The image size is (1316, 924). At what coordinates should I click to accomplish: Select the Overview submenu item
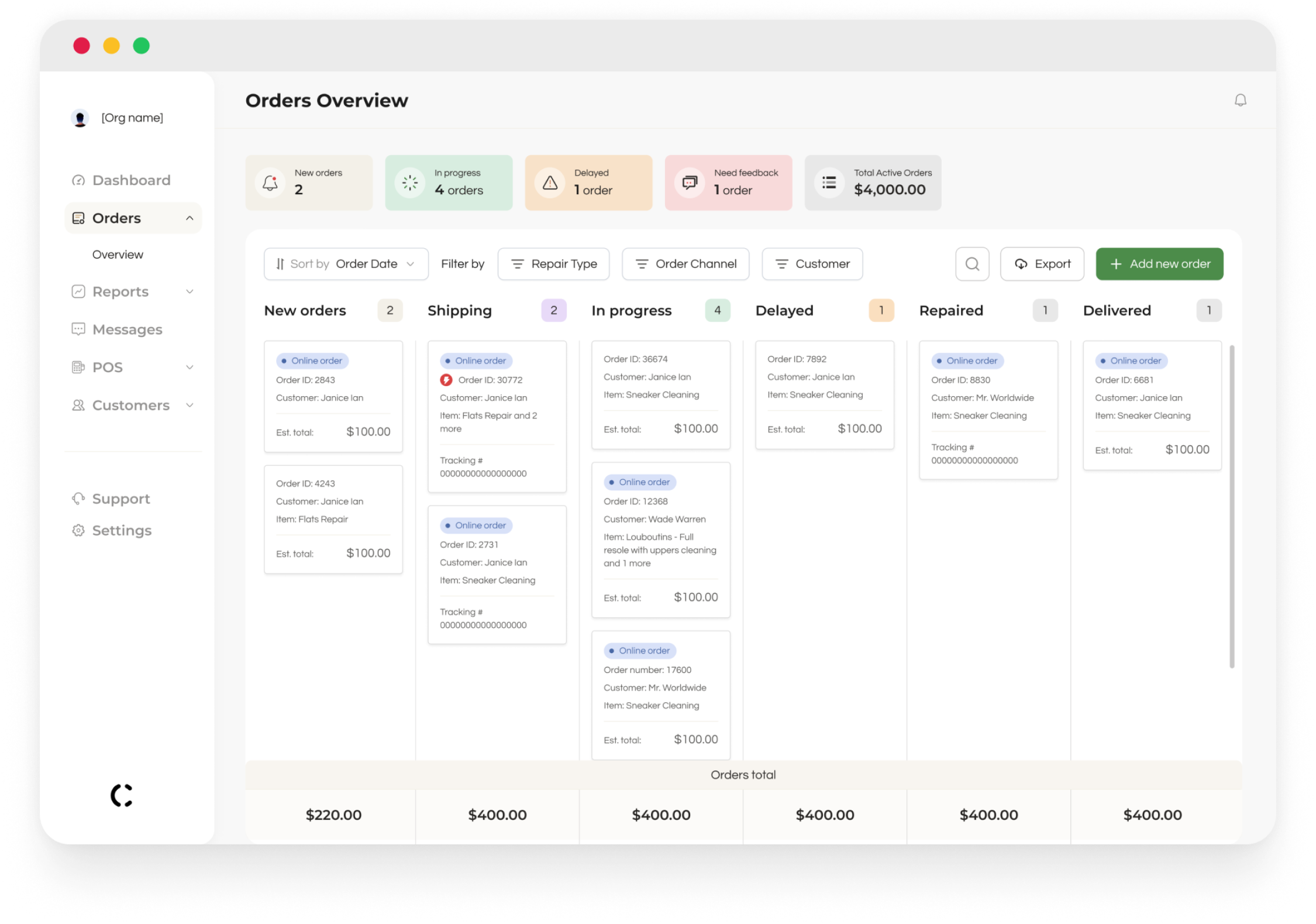[118, 255]
